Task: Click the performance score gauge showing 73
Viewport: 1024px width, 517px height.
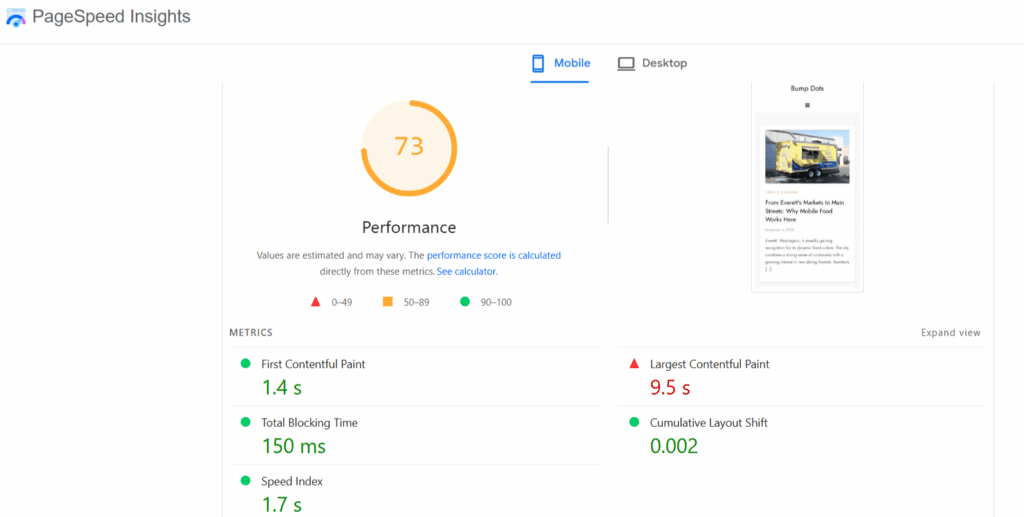Action: click(x=408, y=147)
